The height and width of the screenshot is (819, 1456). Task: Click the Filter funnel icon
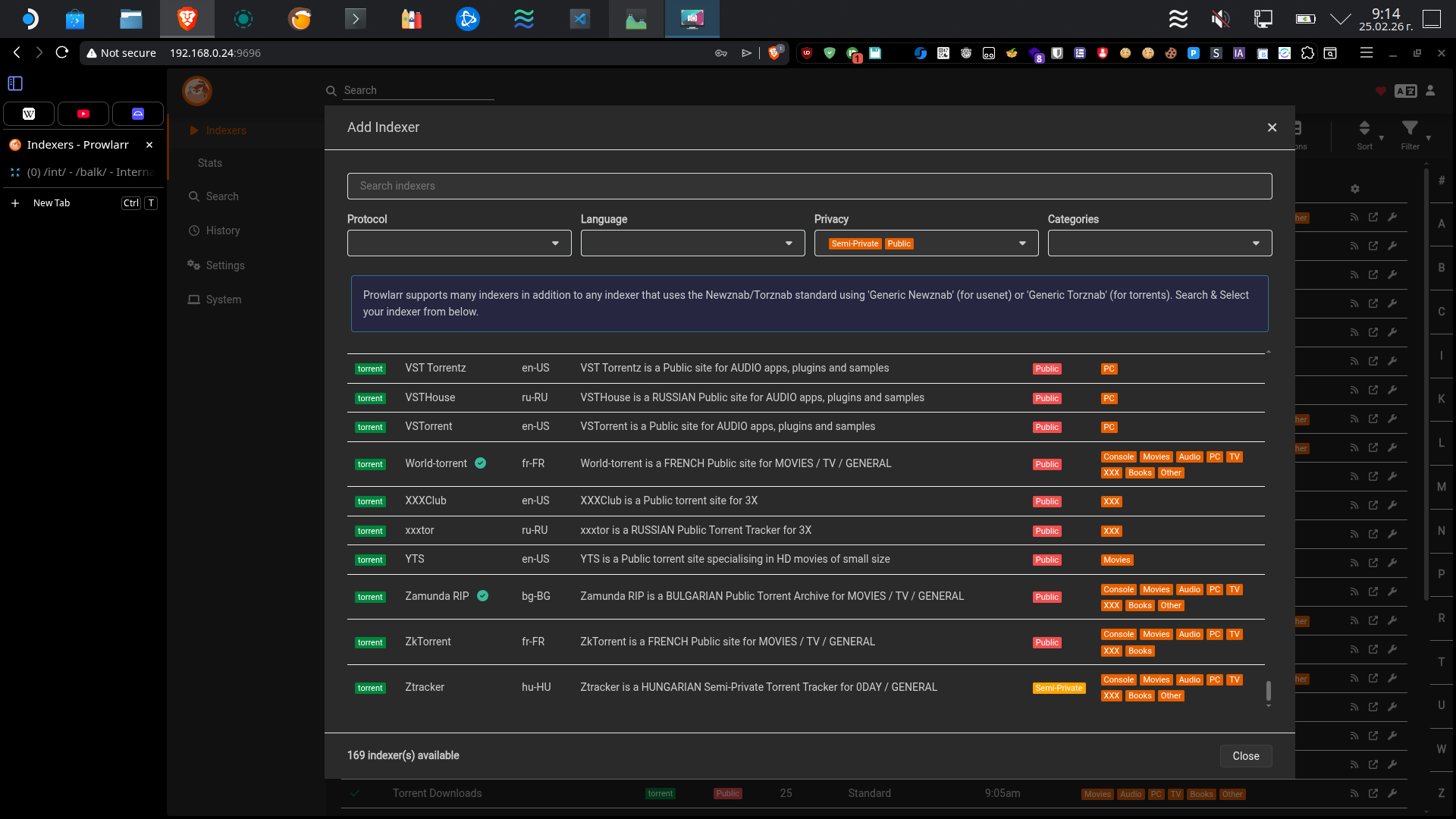tap(1410, 128)
